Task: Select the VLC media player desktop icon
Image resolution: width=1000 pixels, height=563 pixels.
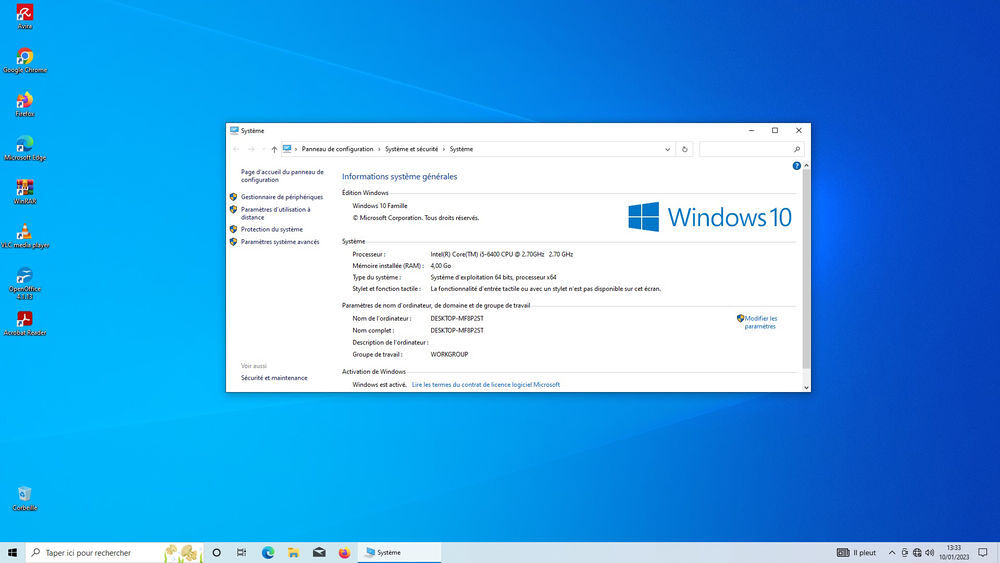Action: coord(24,235)
